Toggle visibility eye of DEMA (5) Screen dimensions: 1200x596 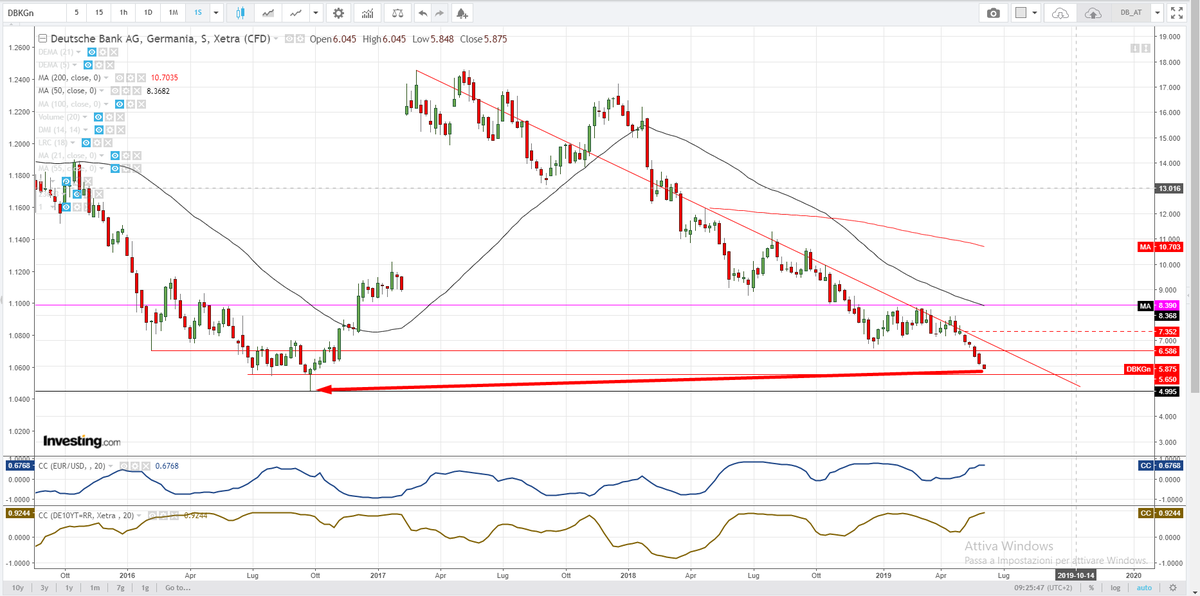pos(88,65)
